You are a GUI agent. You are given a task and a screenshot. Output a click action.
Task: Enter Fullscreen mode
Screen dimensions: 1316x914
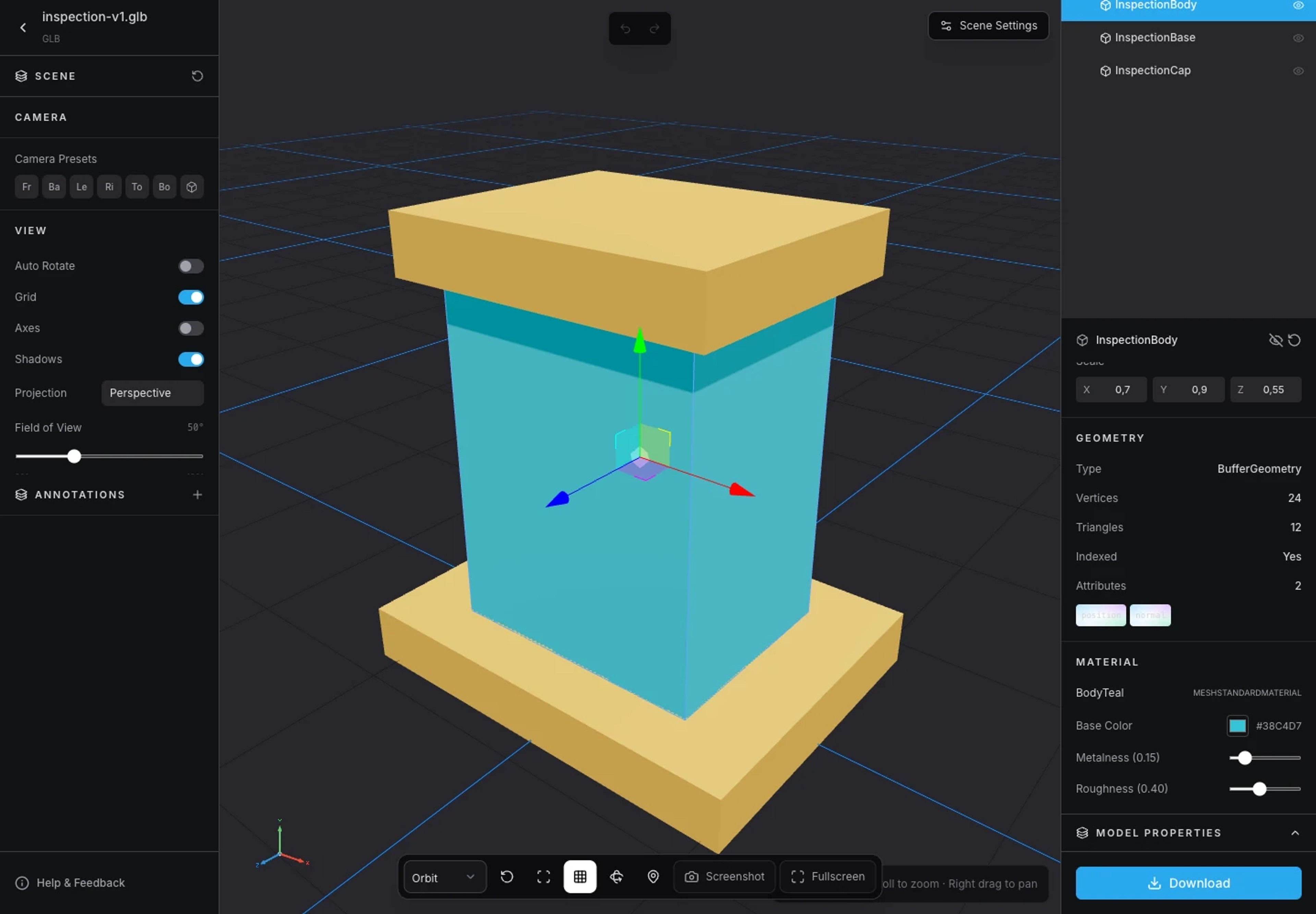coord(828,876)
